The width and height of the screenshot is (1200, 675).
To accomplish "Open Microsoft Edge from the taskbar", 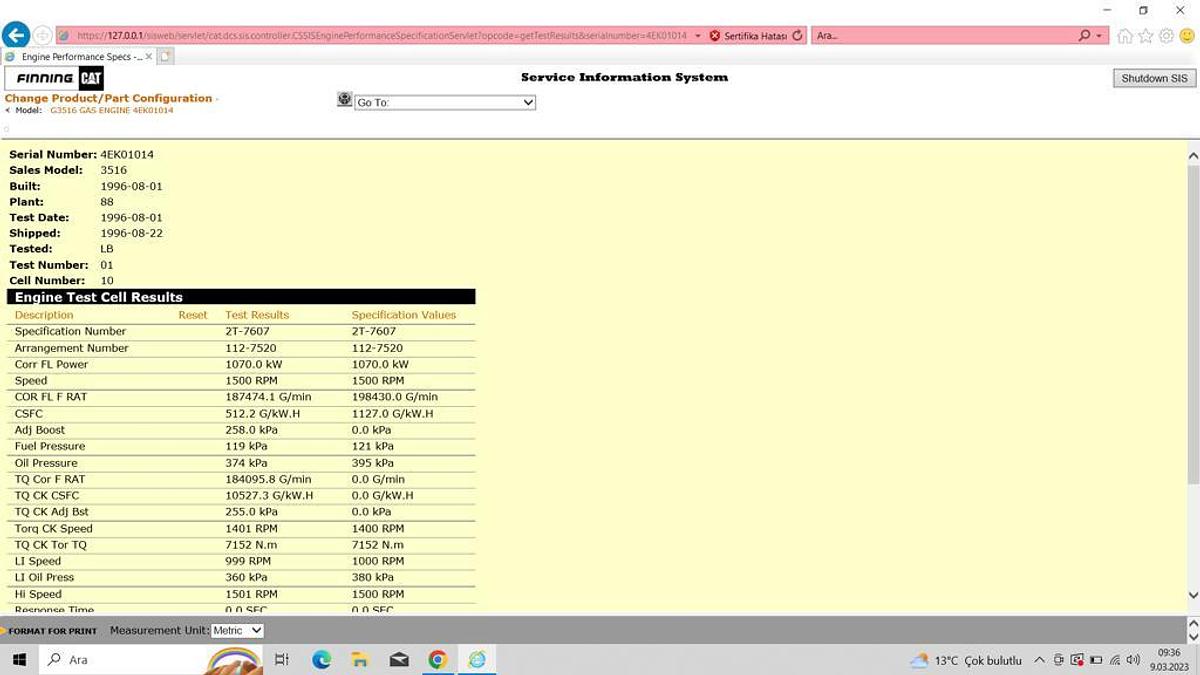I will coord(321,660).
